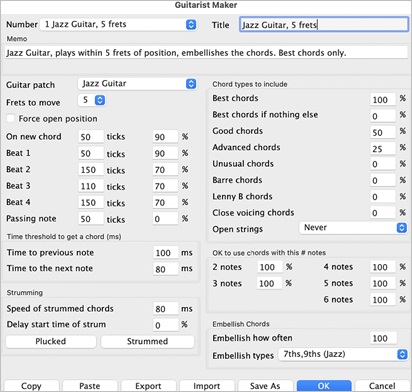This screenshot has width=412, height=392.
Task: Click the Copy button
Action: point(31,386)
